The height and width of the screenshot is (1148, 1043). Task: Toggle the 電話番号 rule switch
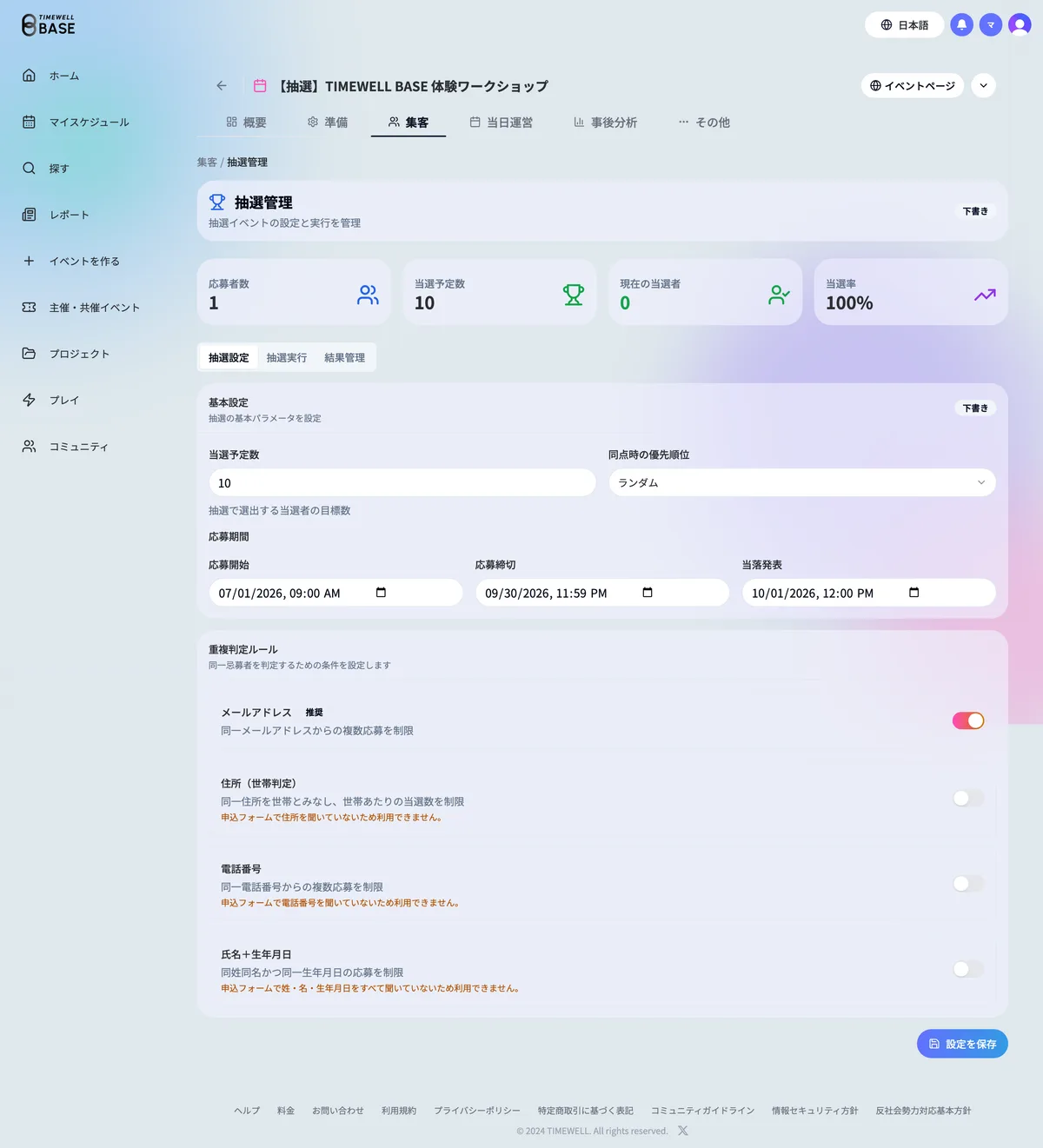coord(968,883)
